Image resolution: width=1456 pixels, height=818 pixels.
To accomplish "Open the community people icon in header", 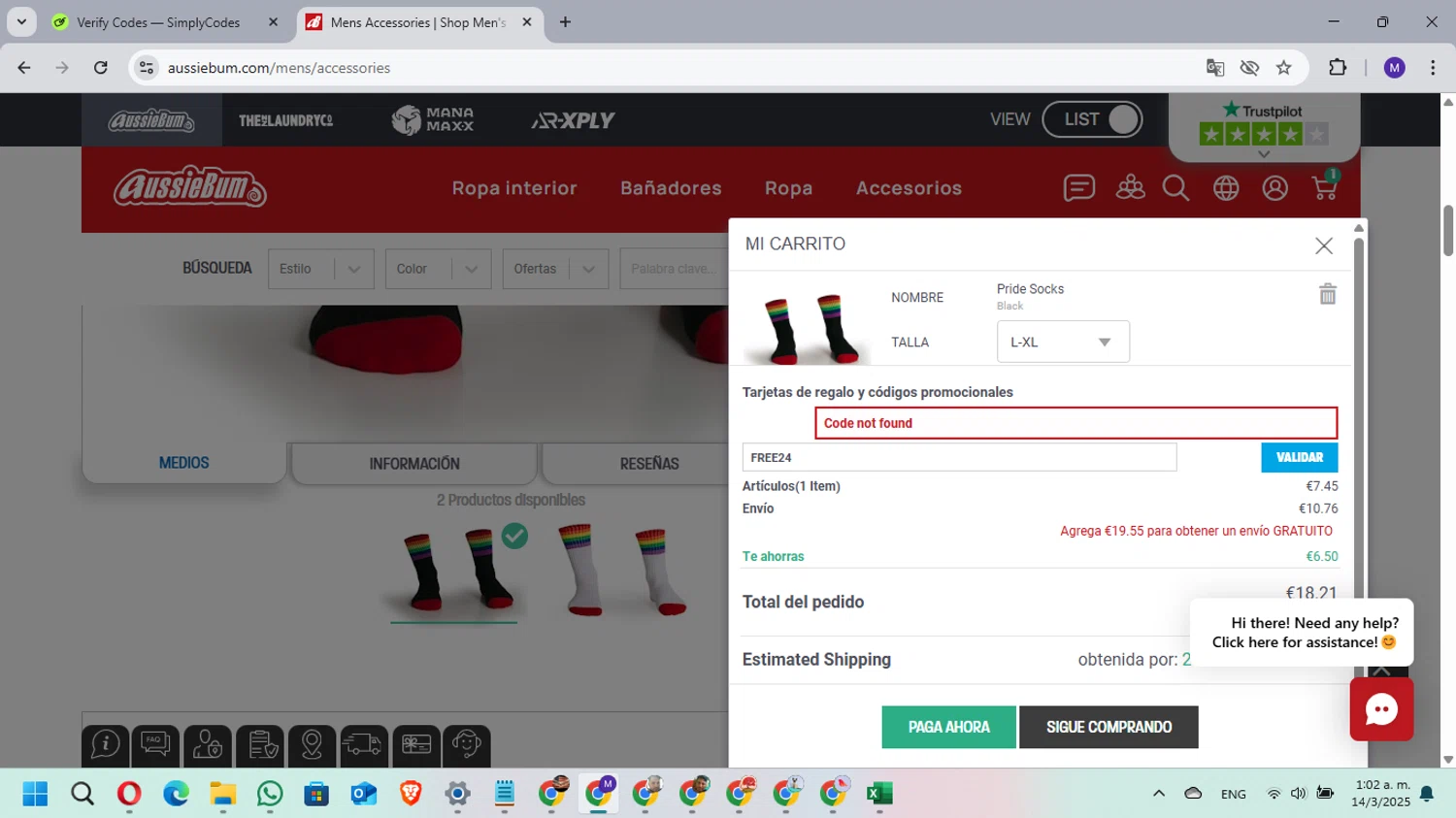I will 1130,187.
